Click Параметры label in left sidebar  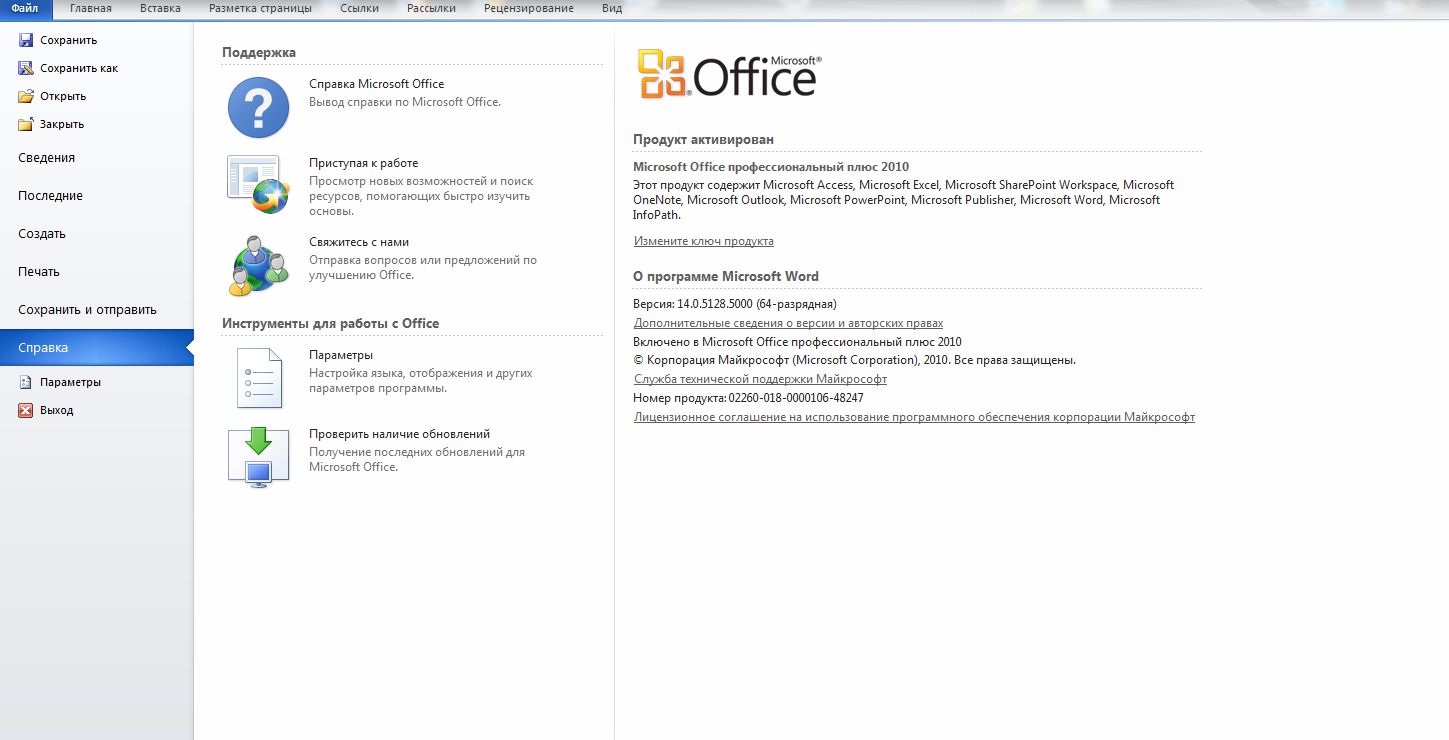tap(70, 382)
